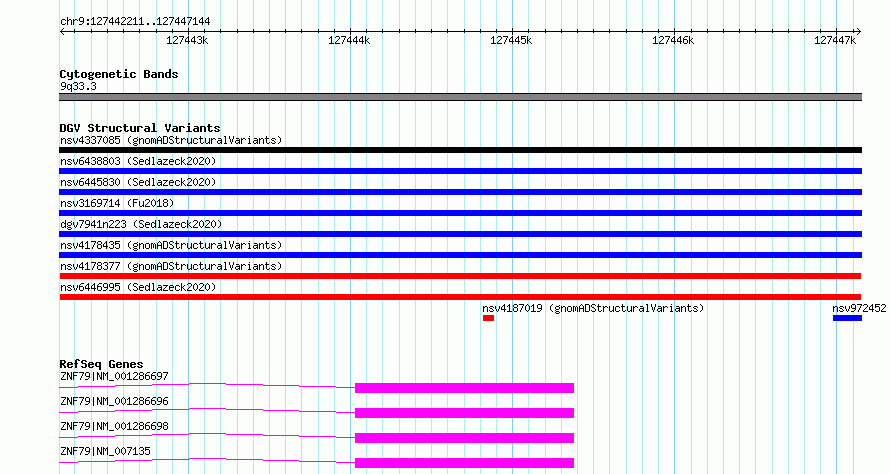The width and height of the screenshot is (890, 474).
Task: Select transcript label ZNF79|NM_001286697
Action: pyautogui.click(x=114, y=376)
